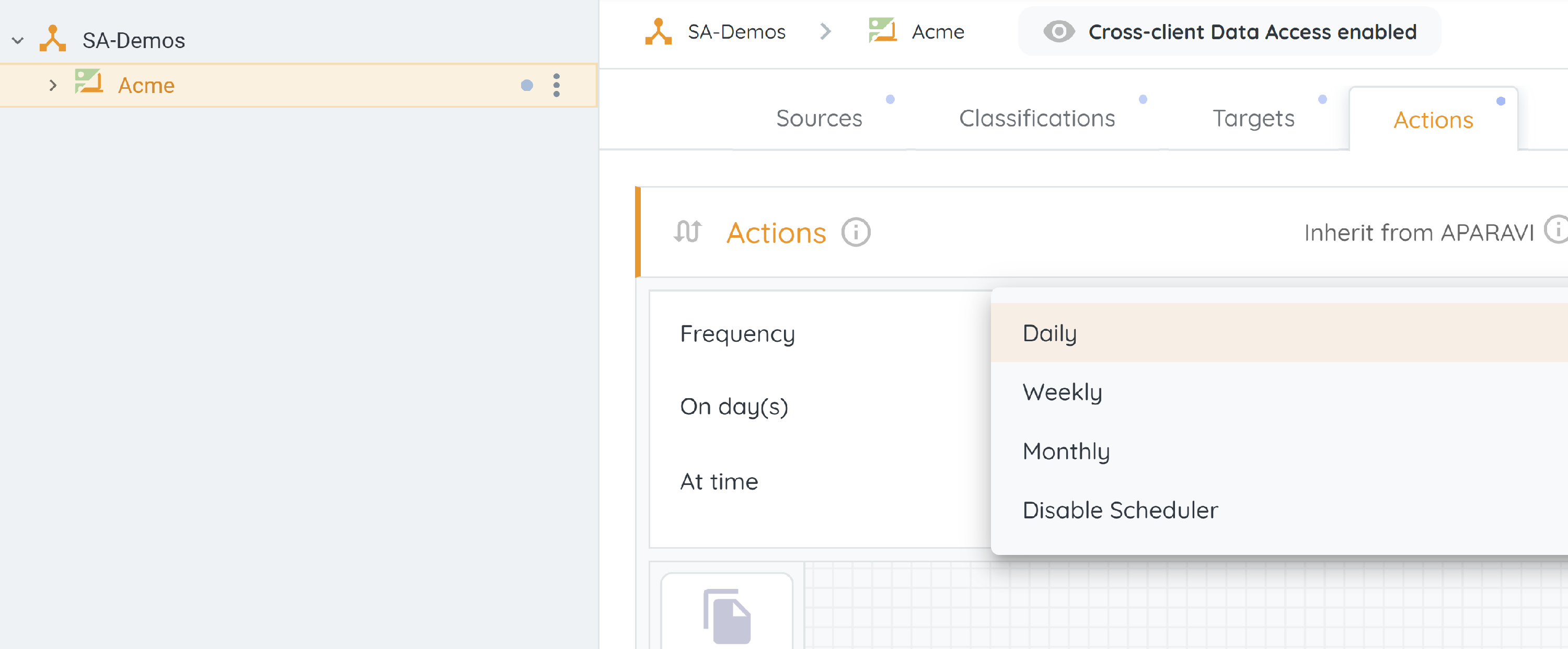Open the Classifications tab
The width and height of the screenshot is (1568, 649).
click(x=1036, y=118)
